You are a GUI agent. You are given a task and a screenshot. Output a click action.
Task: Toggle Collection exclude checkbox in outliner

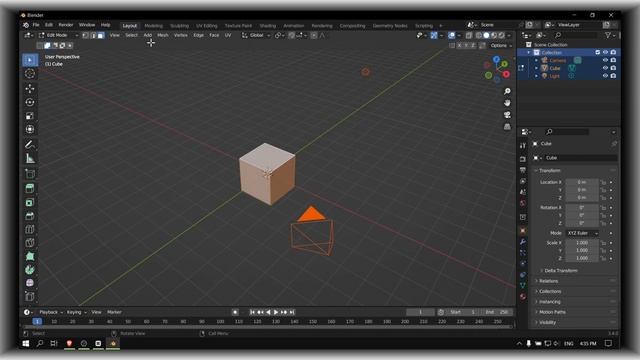(598, 52)
